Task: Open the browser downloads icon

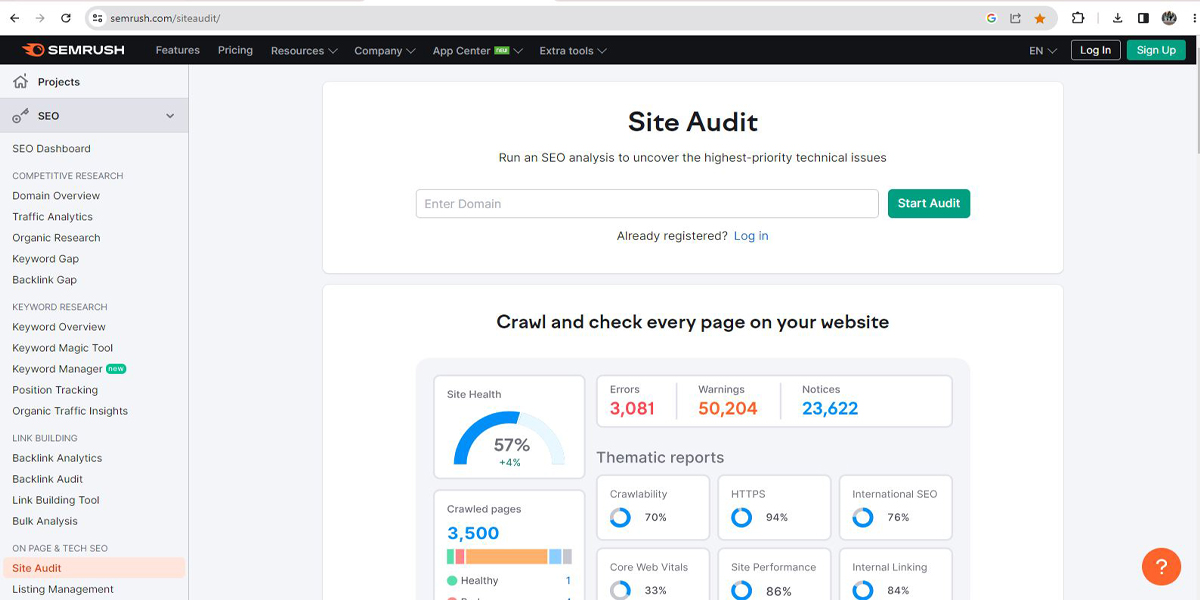Action: [x=1118, y=18]
